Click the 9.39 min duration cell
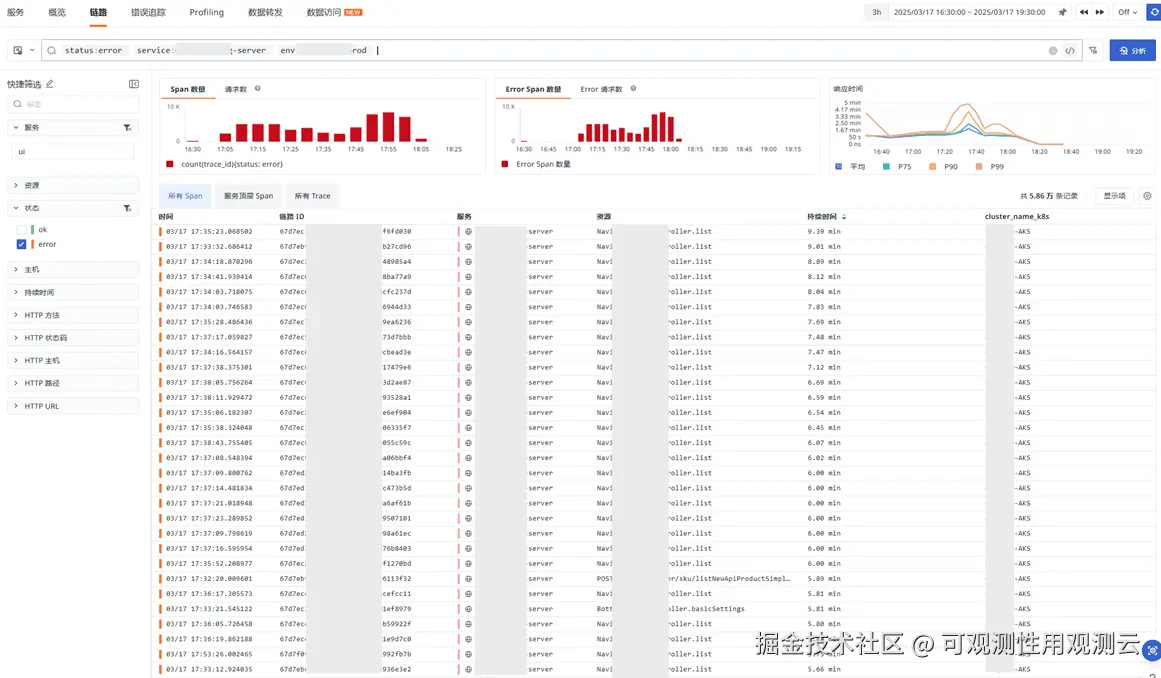The width and height of the screenshot is (1161, 678). pyautogui.click(x=823, y=232)
